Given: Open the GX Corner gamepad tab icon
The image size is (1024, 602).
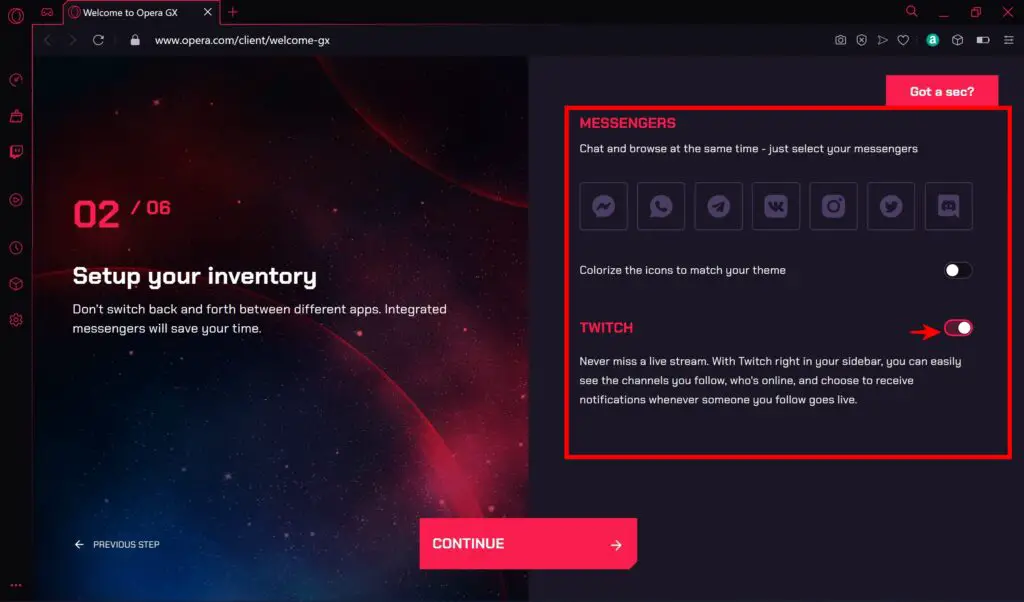Looking at the screenshot, I should pyautogui.click(x=47, y=12).
